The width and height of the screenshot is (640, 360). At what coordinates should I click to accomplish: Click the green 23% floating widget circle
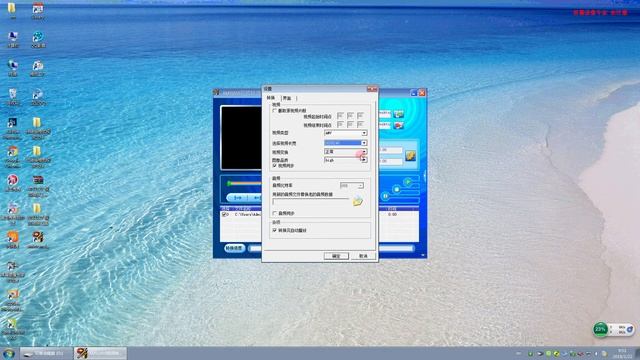600,329
